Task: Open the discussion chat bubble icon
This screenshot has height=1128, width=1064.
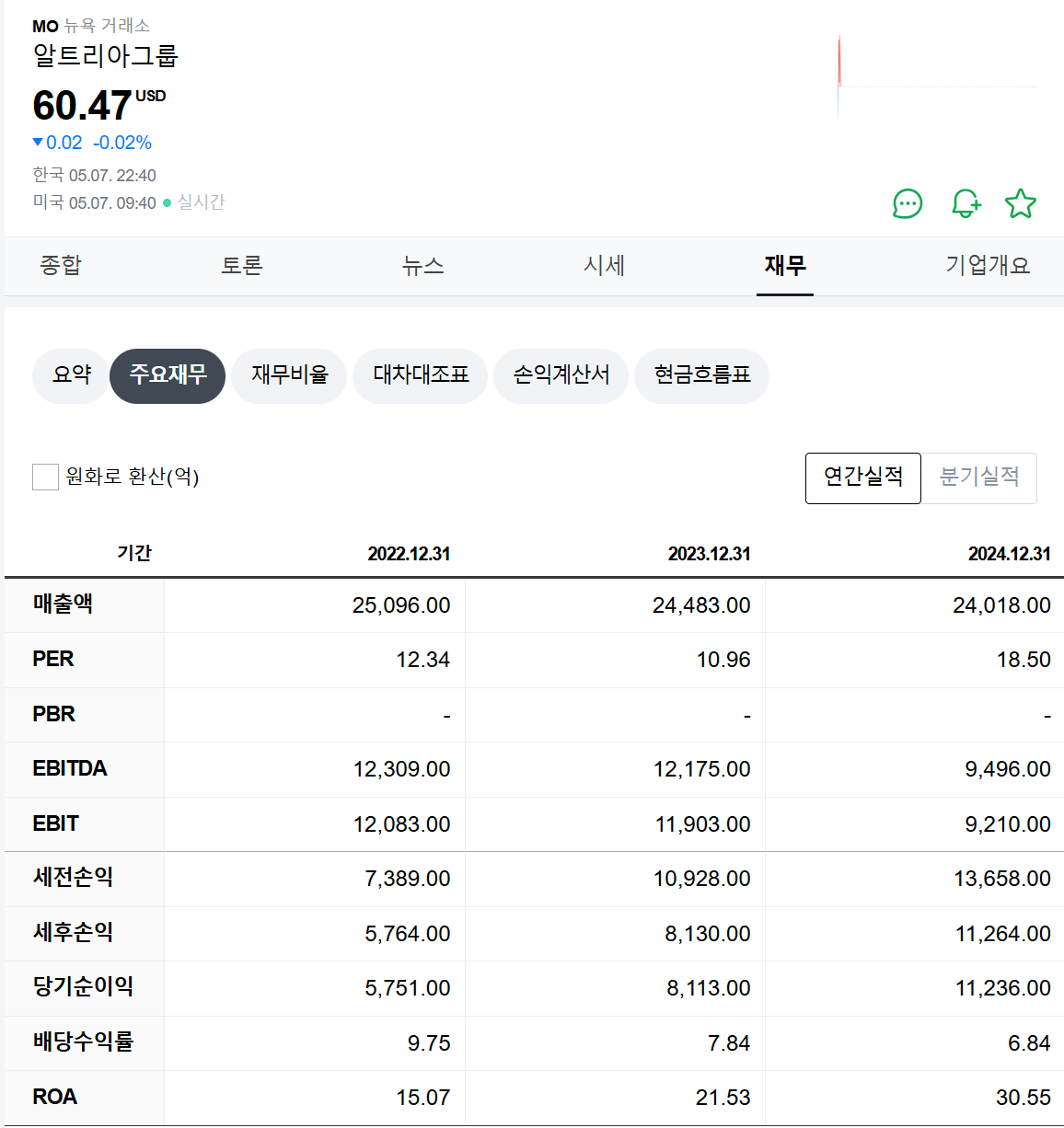Action: click(x=908, y=203)
